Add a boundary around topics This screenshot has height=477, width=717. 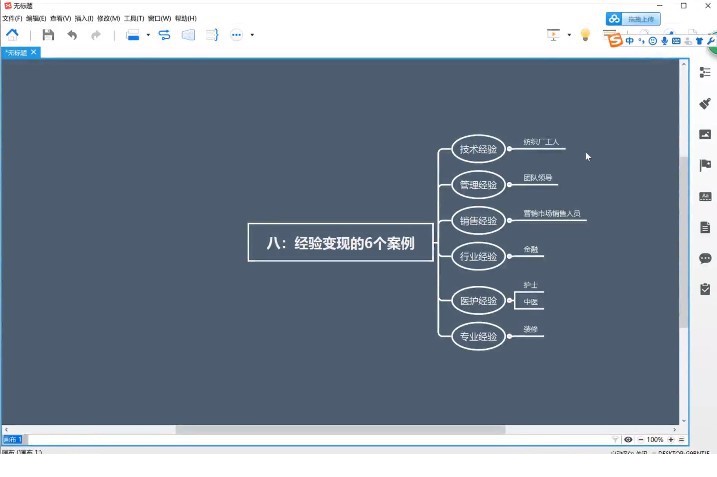(x=188, y=35)
